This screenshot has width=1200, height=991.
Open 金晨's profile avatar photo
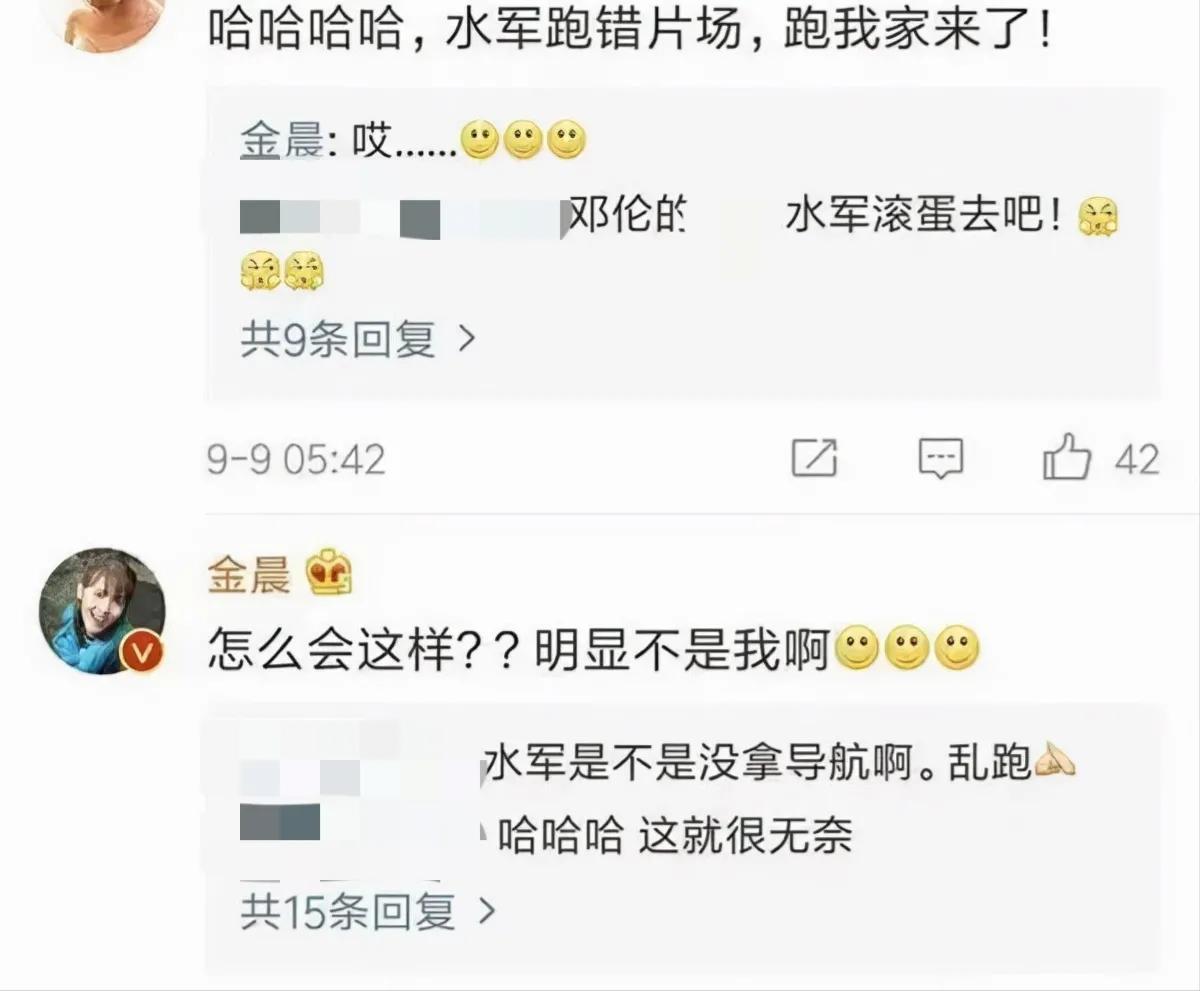[101, 611]
